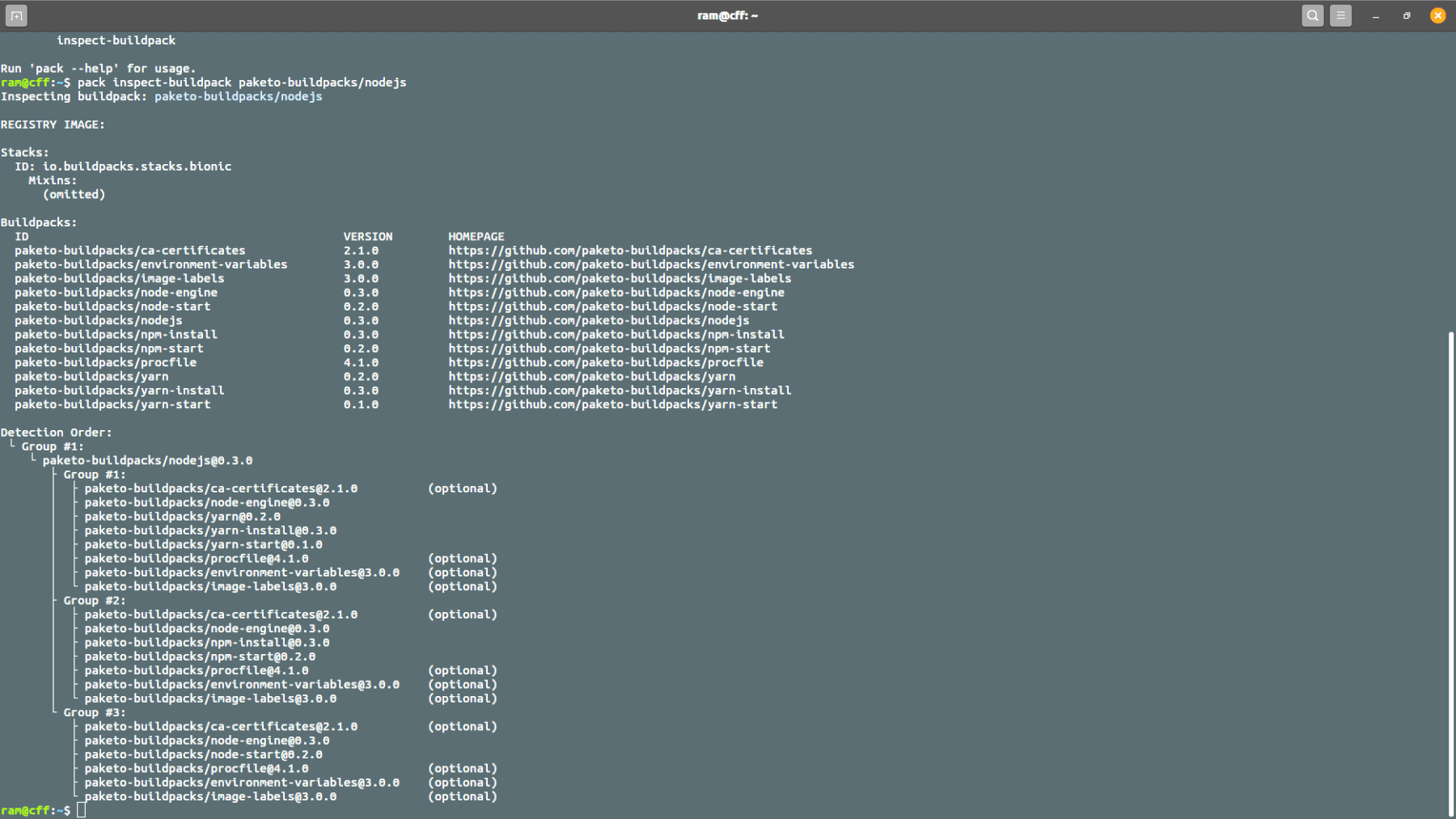Close the terminal window
Image resolution: width=1456 pixels, height=819 pixels.
pyautogui.click(x=1437, y=15)
